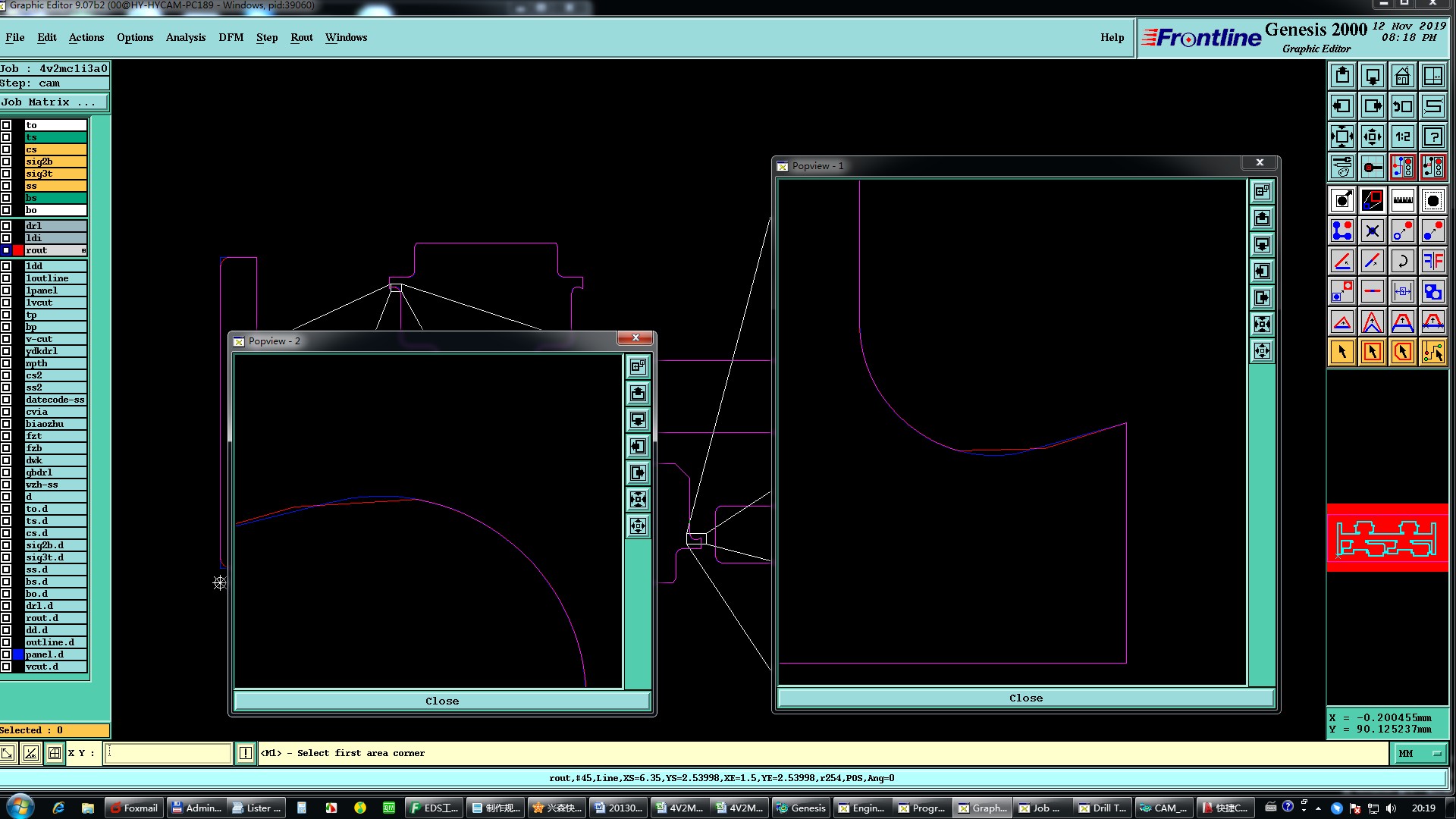Image resolution: width=1456 pixels, height=819 pixels.
Task: Click the wrench and palette settings icon
Action: point(1341,167)
